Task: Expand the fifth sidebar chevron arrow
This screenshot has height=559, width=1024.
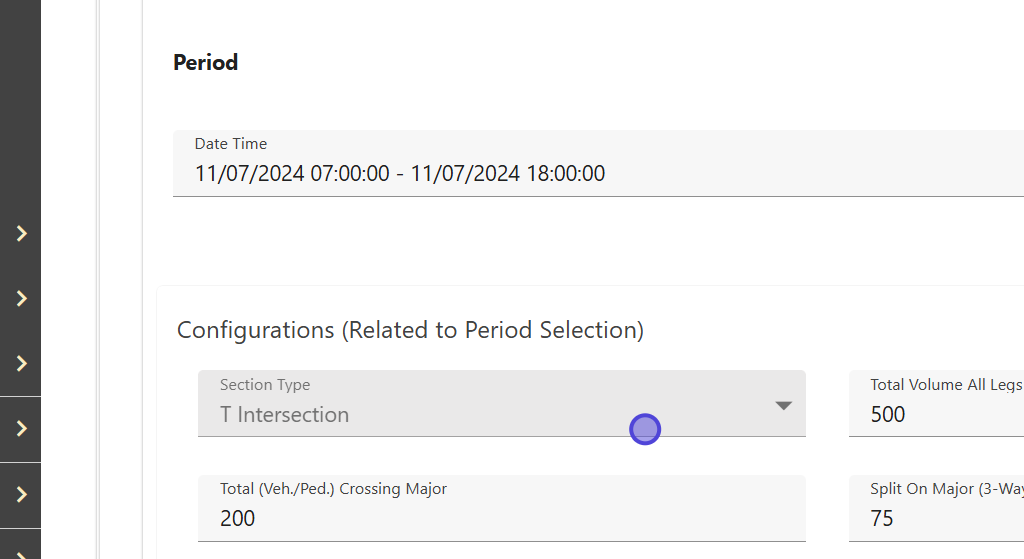Action: [x=21, y=495]
